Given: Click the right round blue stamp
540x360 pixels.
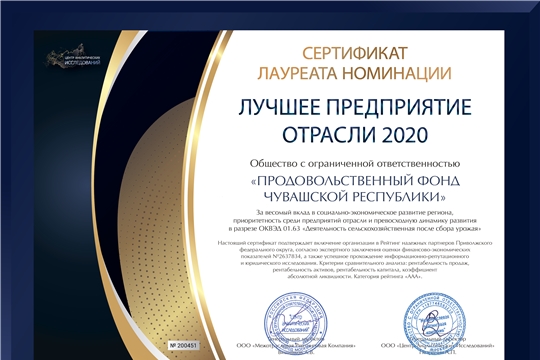Looking at the screenshot, I should pyautogui.click(x=435, y=322).
